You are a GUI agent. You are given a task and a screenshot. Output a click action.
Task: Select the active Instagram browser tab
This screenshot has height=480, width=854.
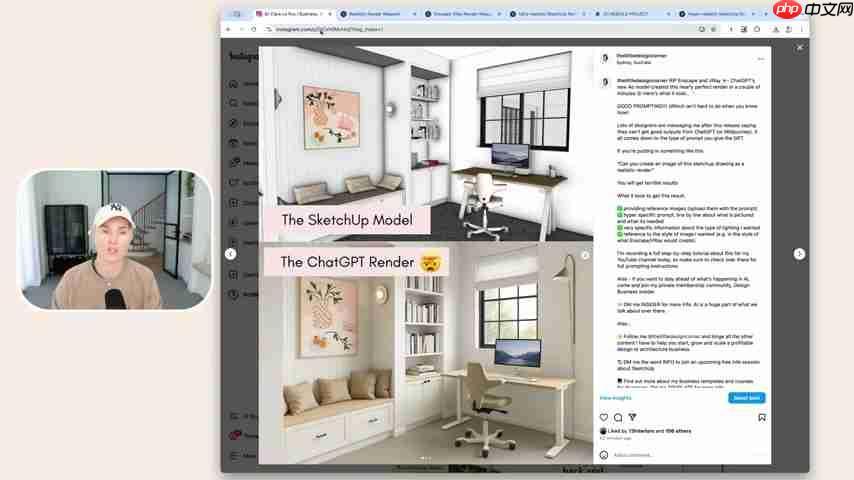pos(292,14)
